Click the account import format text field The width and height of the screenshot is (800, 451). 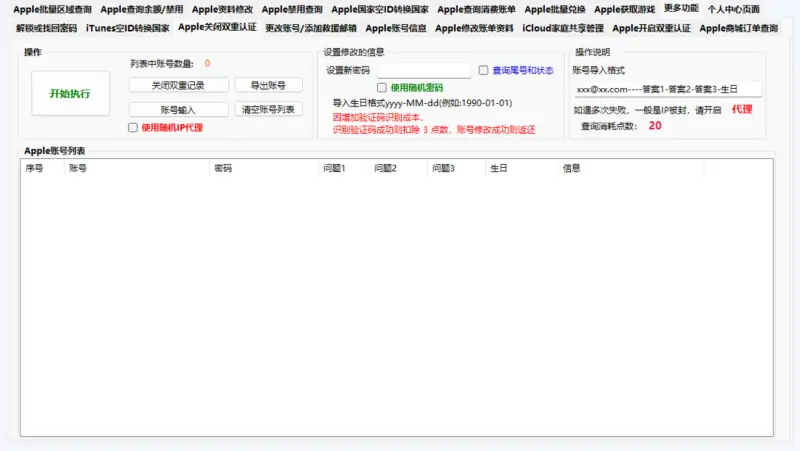pyautogui.click(x=667, y=89)
